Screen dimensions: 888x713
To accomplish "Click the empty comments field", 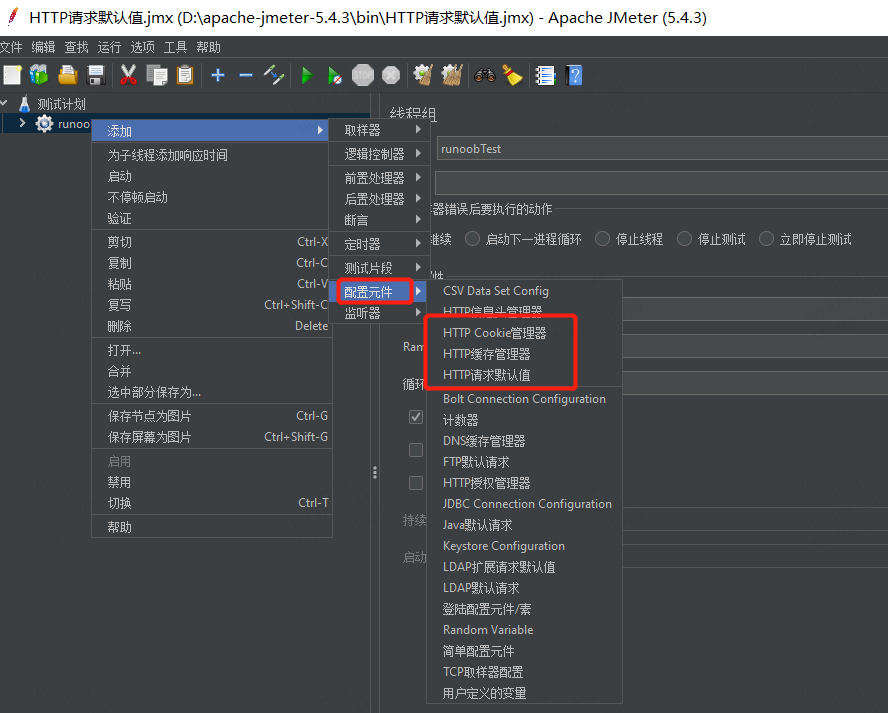I will pos(661,183).
